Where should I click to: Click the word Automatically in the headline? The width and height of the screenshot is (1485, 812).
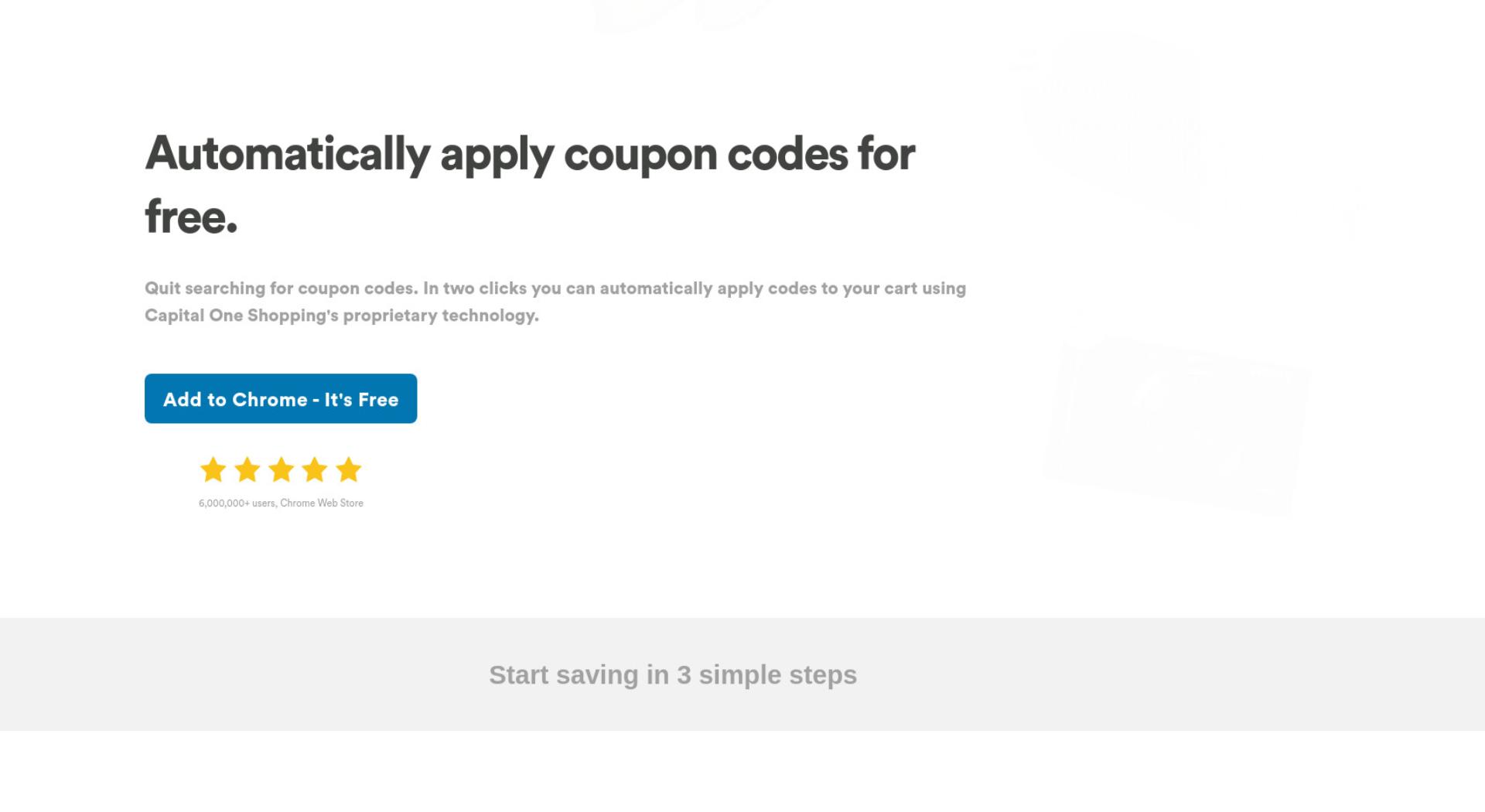pos(288,154)
